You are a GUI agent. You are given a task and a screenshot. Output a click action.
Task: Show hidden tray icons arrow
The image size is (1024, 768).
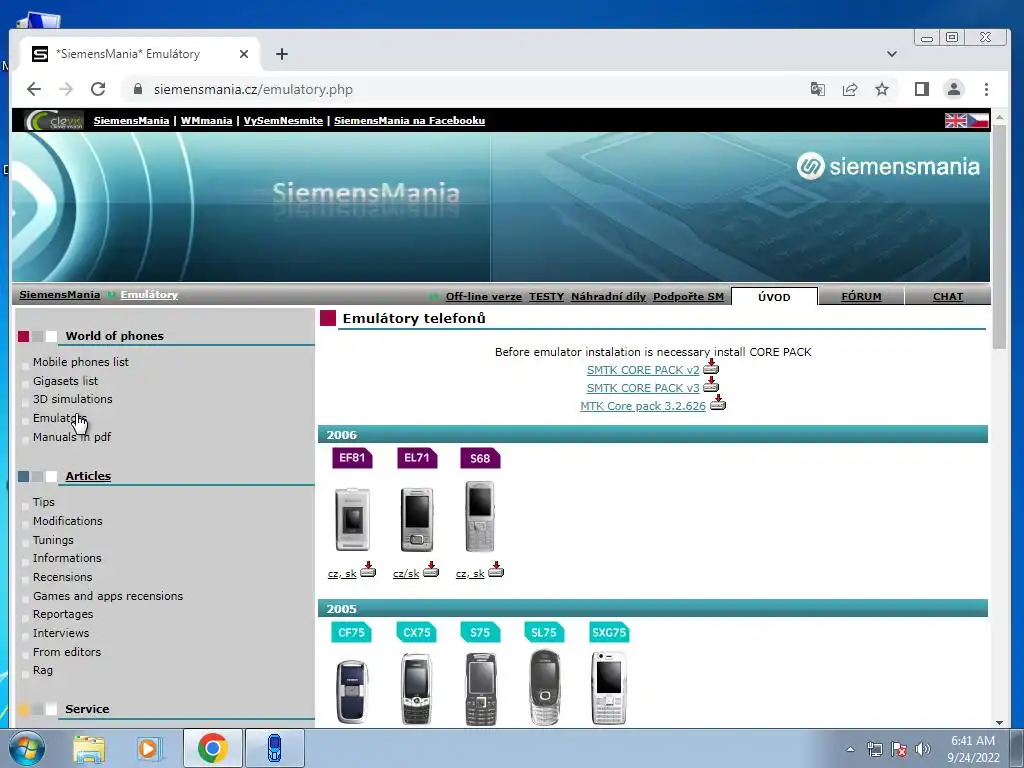(850, 749)
